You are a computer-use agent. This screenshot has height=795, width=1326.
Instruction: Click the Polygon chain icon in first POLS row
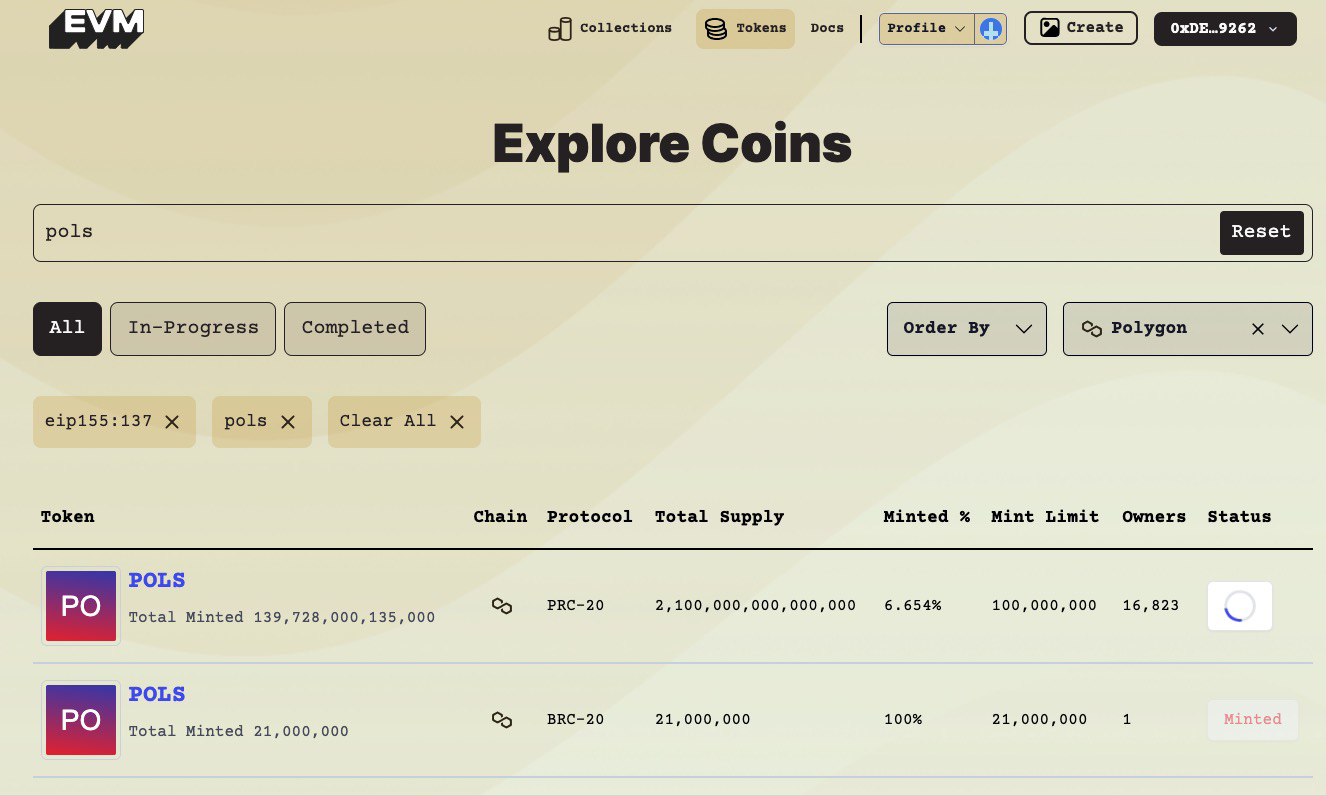coord(502,606)
